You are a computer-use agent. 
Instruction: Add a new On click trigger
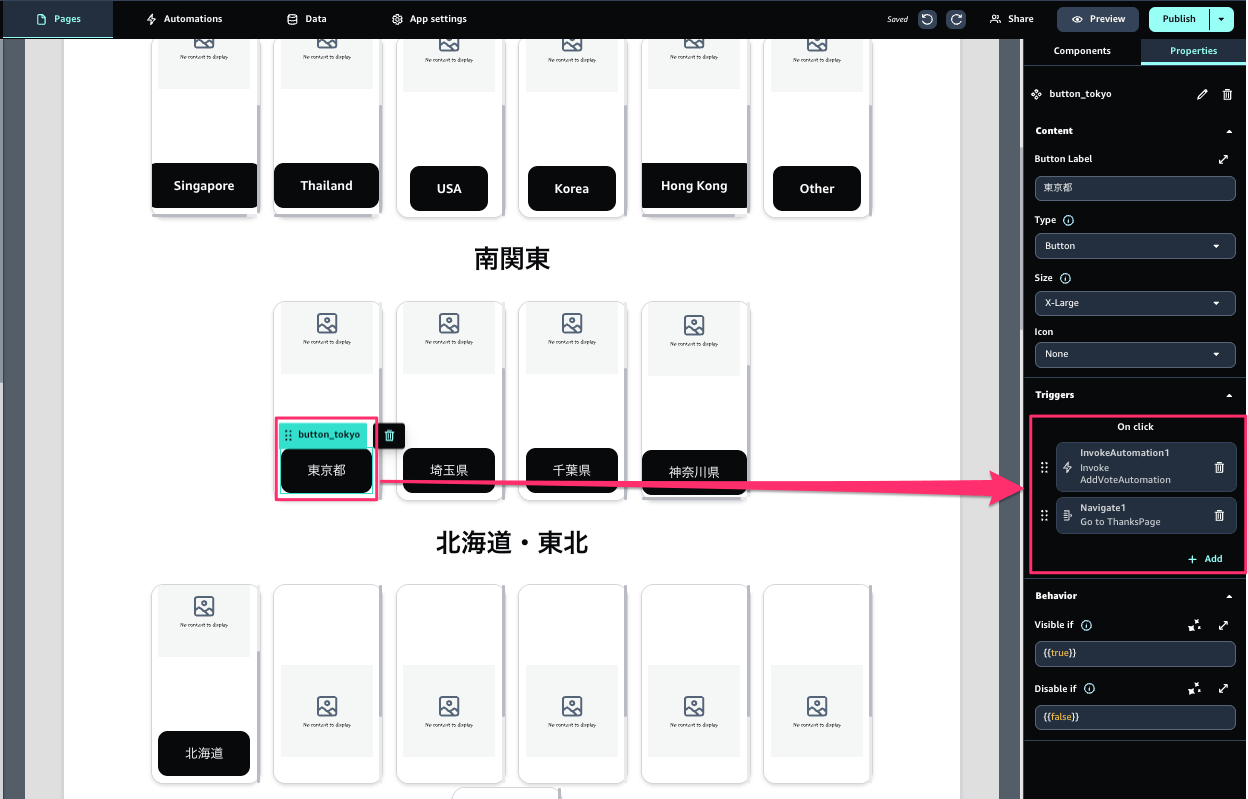[x=1205, y=559]
